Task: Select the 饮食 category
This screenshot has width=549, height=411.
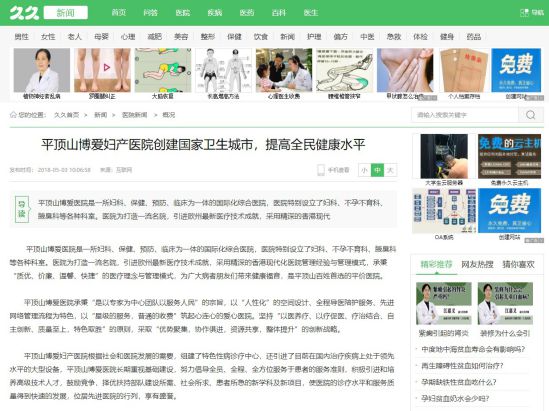Action: pyautogui.click(x=261, y=36)
